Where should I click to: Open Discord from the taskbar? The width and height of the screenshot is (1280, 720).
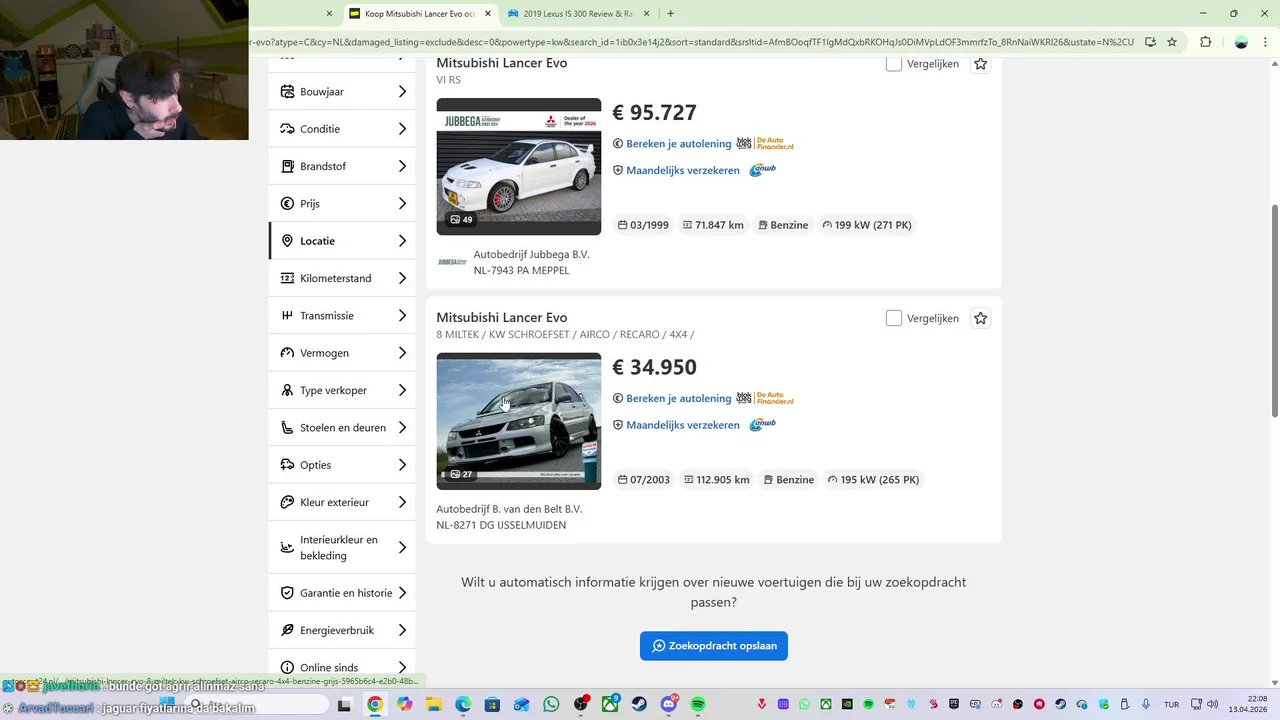pyautogui.click(x=669, y=705)
